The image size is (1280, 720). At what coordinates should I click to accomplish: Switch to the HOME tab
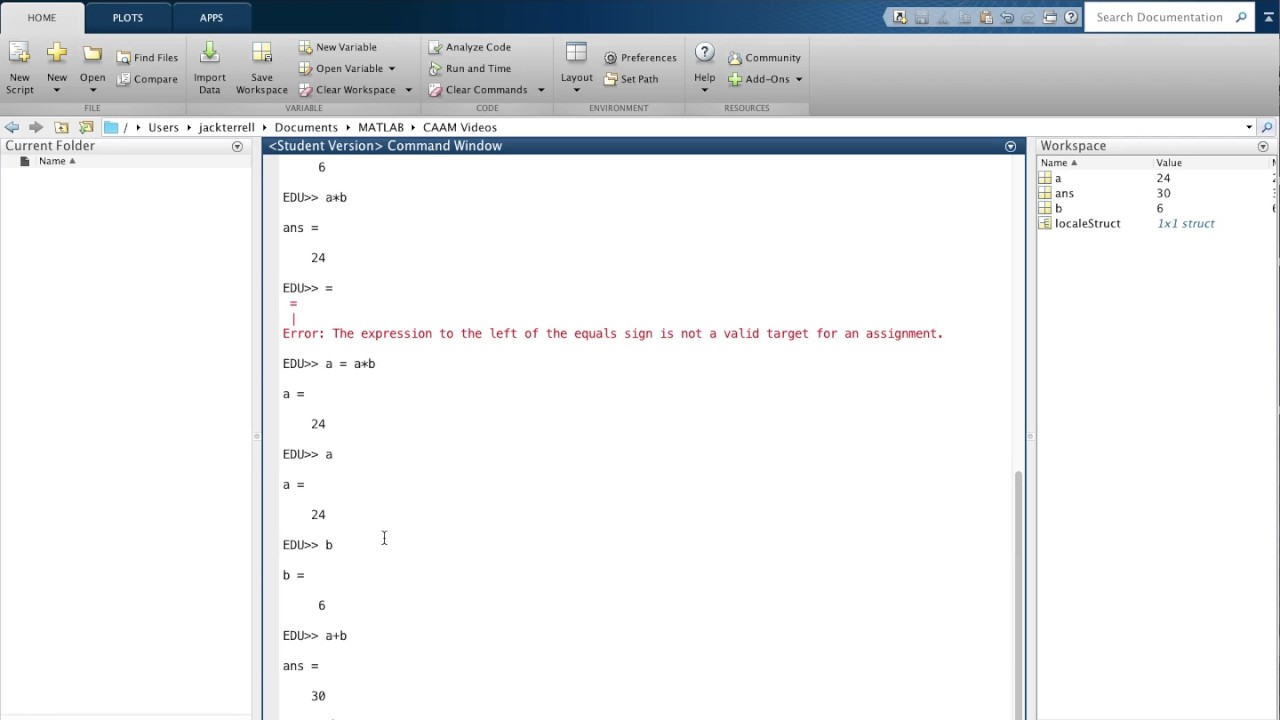click(x=42, y=18)
